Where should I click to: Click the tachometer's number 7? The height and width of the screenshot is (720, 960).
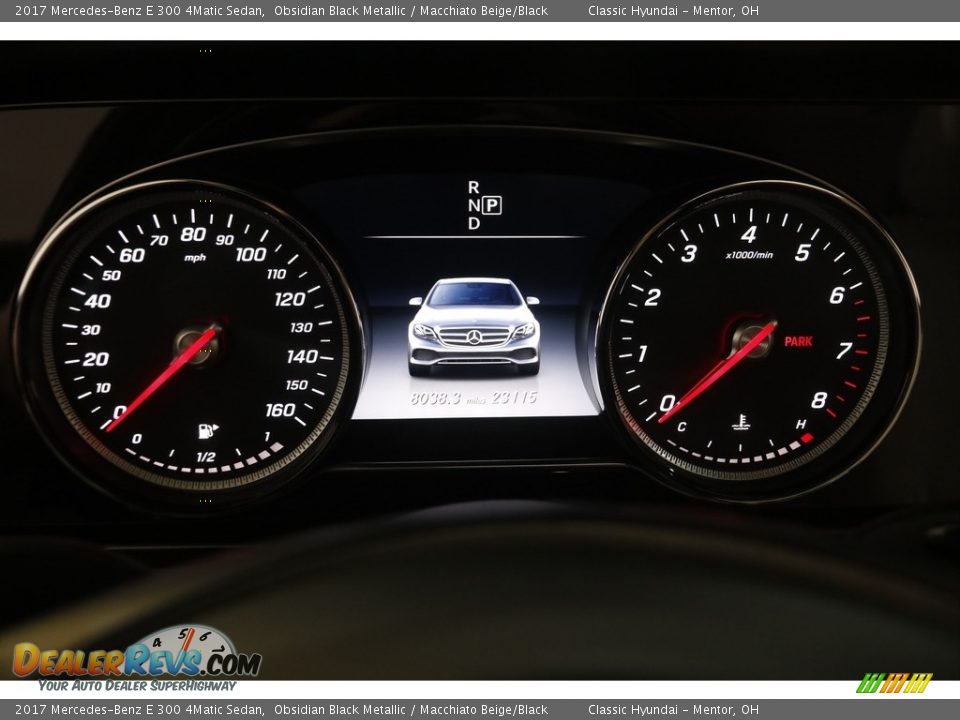click(844, 351)
